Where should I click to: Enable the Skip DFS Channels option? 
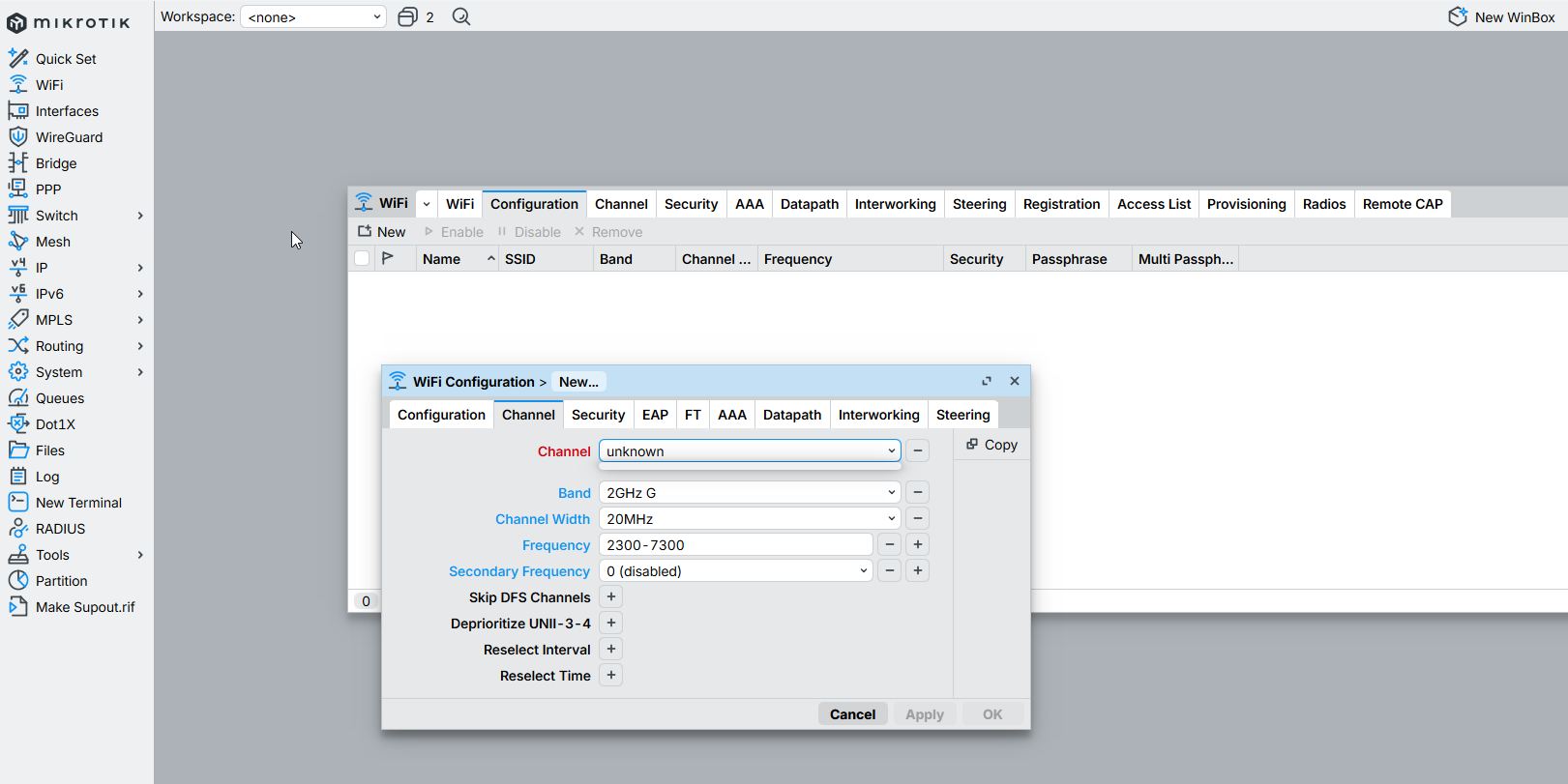click(x=610, y=597)
